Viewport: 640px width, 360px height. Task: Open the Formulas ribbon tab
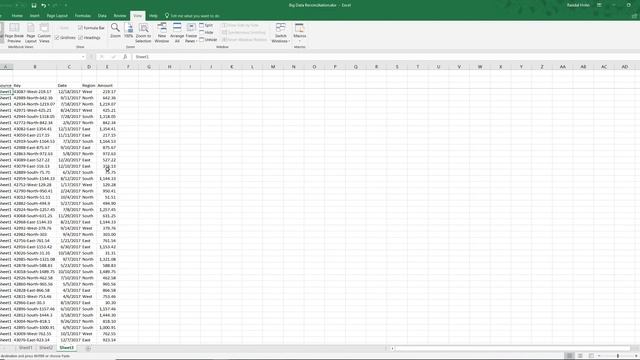click(83, 16)
